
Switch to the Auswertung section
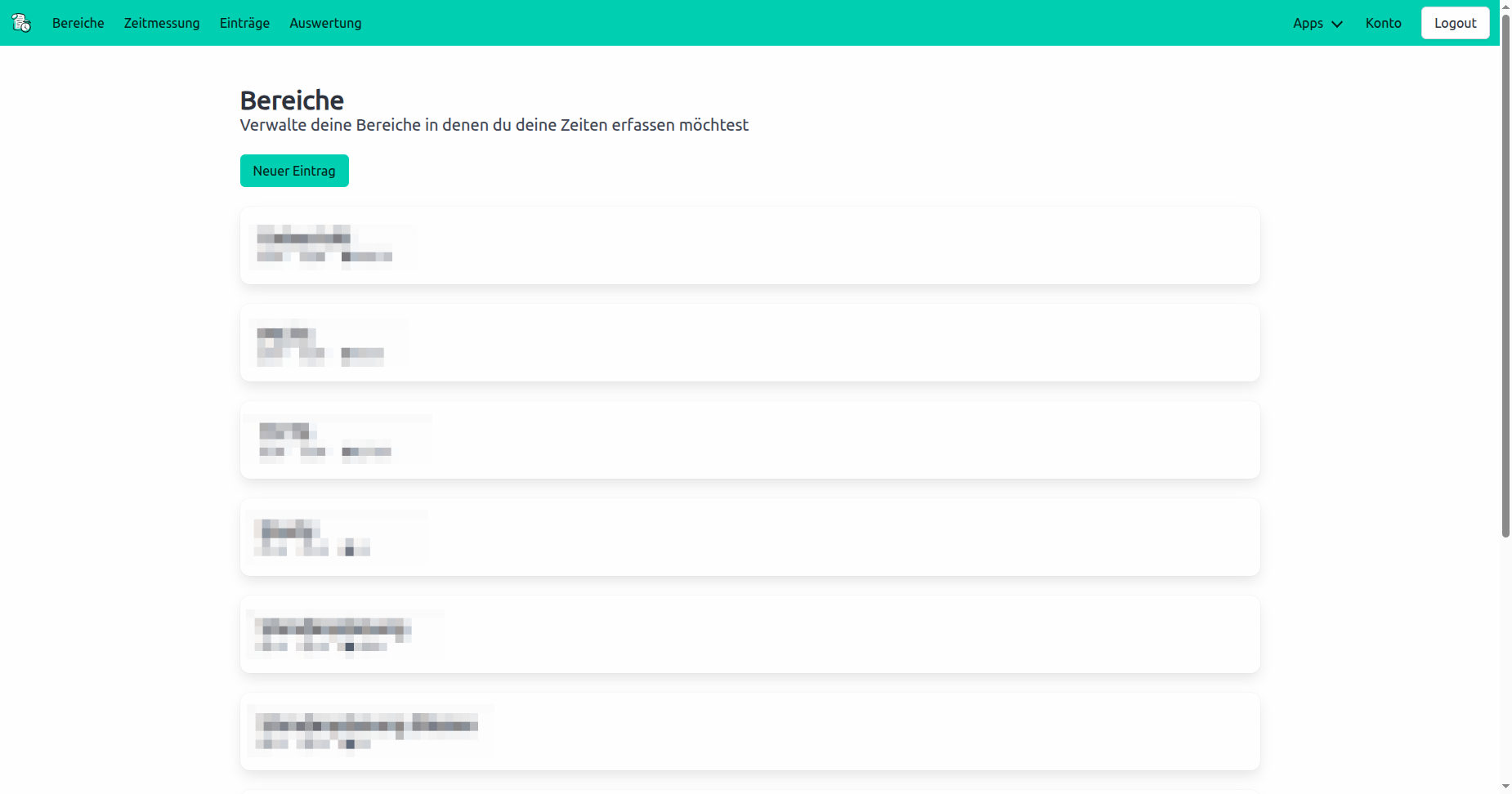pos(325,23)
